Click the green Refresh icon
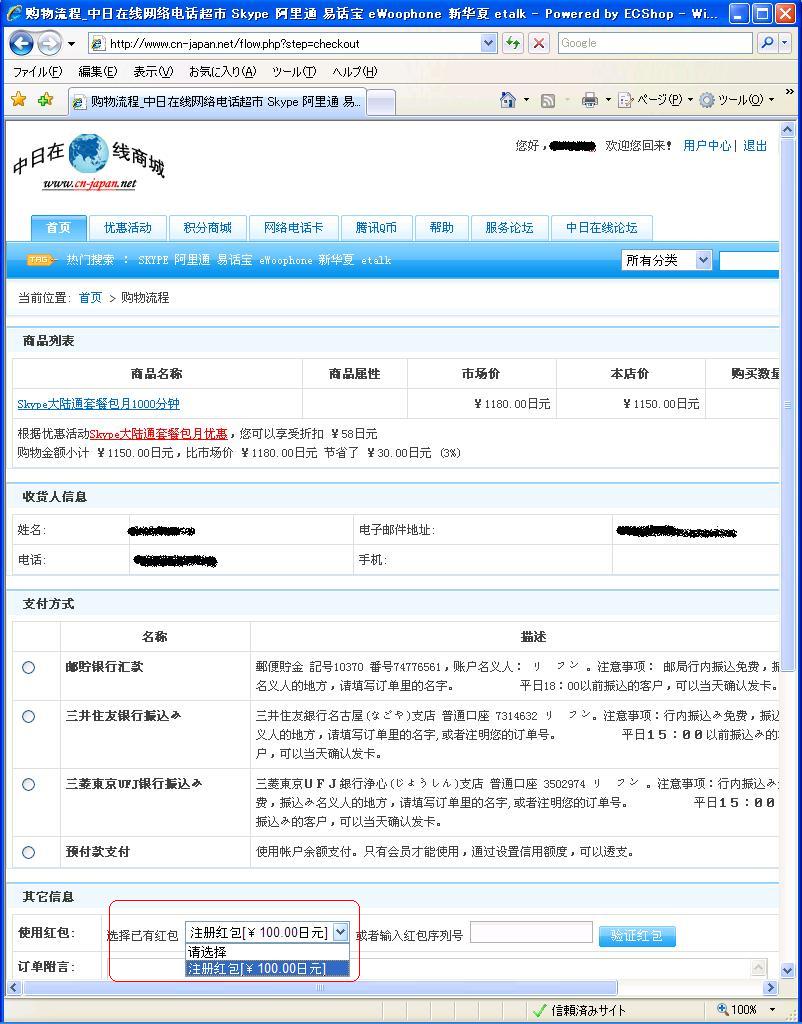 513,44
